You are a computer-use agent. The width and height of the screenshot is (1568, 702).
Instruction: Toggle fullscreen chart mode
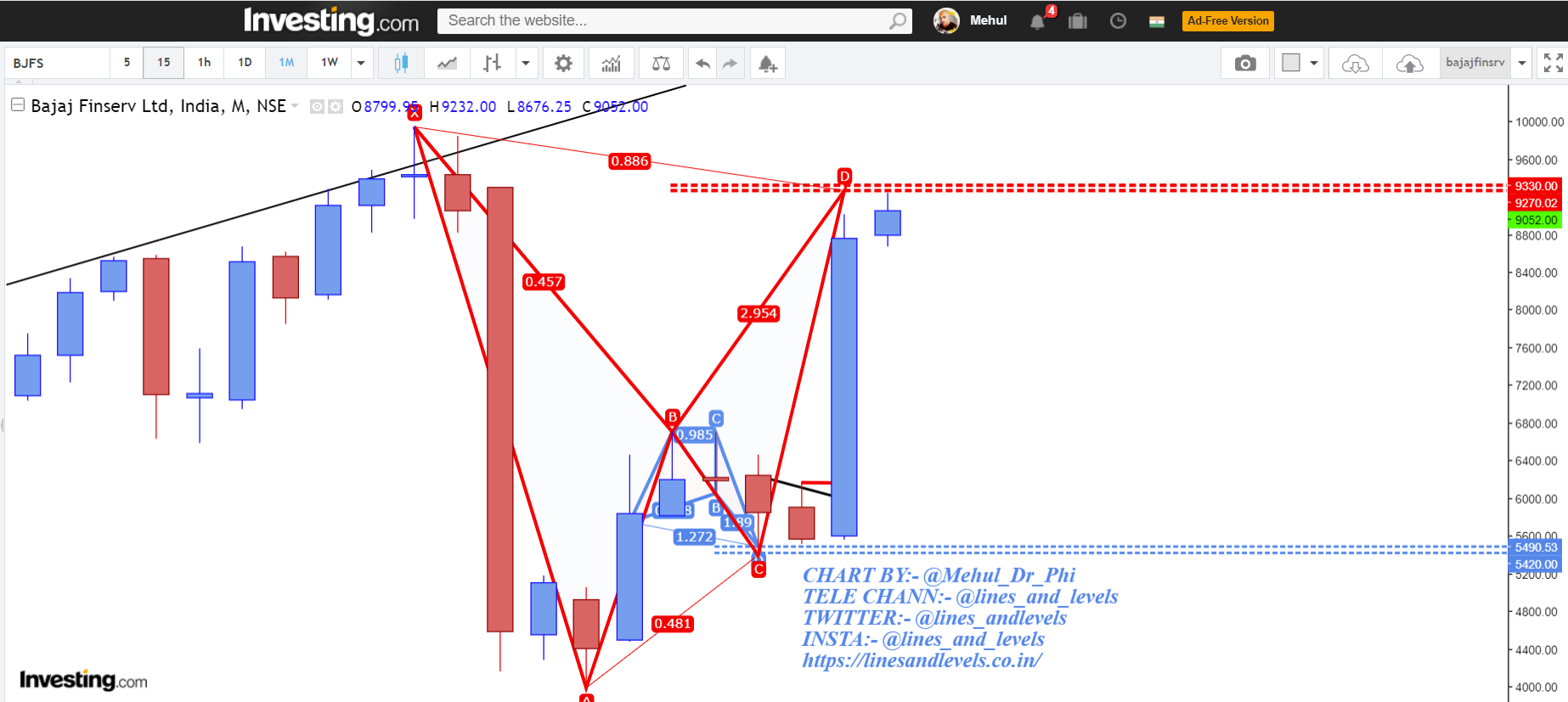pos(1554,63)
